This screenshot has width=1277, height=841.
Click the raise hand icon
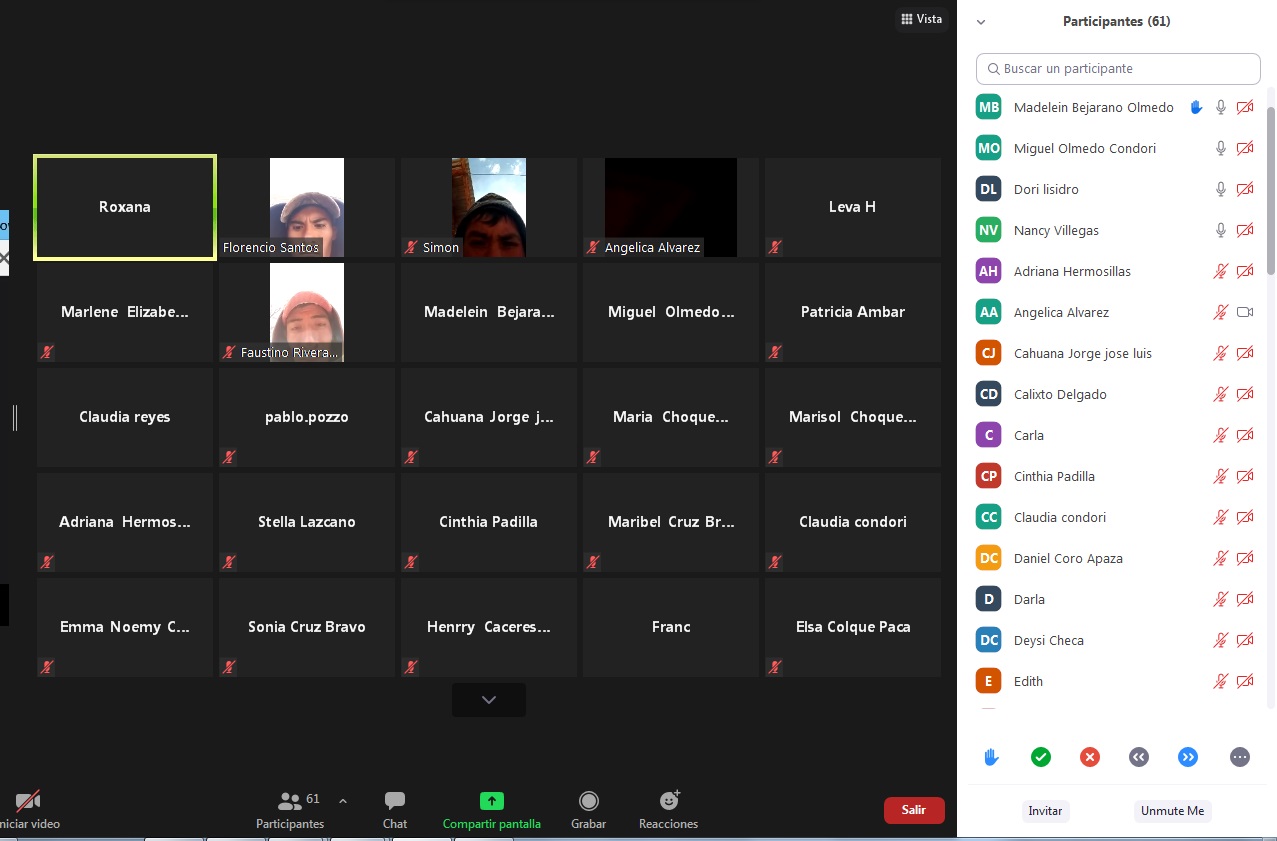tap(991, 757)
